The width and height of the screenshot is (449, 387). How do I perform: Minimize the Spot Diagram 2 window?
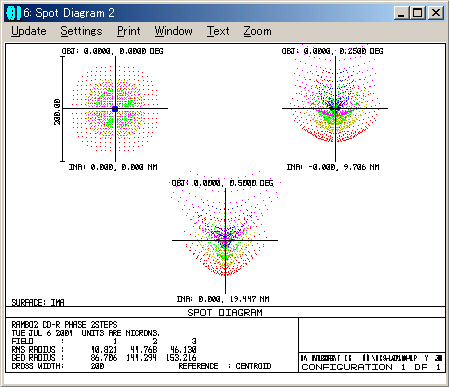click(401, 13)
